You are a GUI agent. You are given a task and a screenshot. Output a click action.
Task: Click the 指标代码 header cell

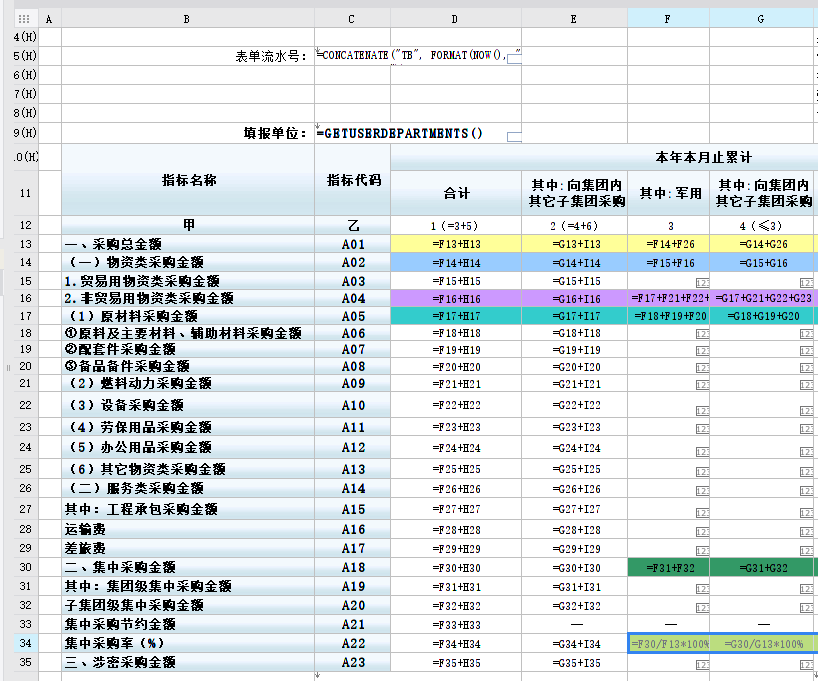pyautogui.click(x=352, y=180)
